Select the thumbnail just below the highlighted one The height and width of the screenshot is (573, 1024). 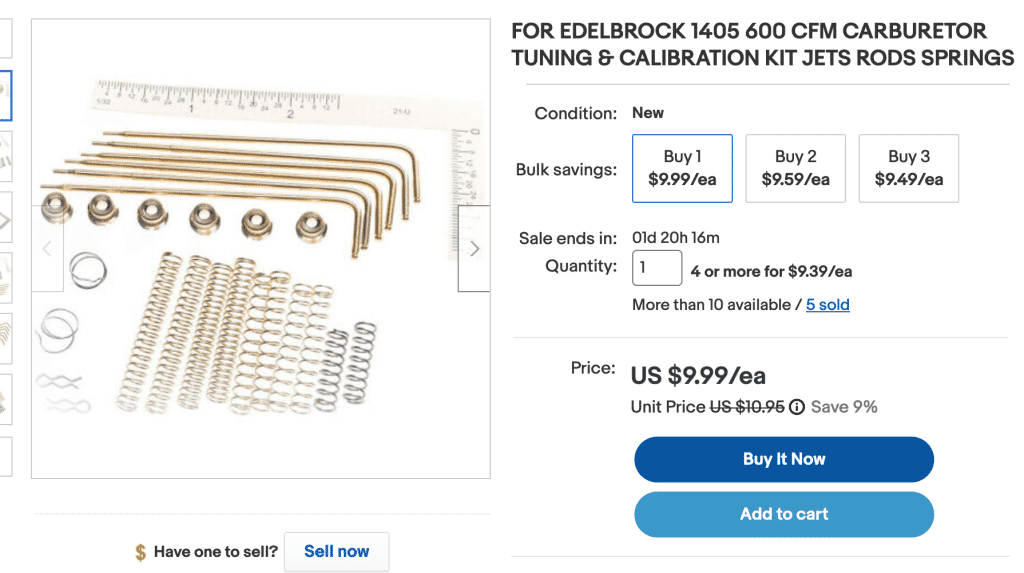5,155
